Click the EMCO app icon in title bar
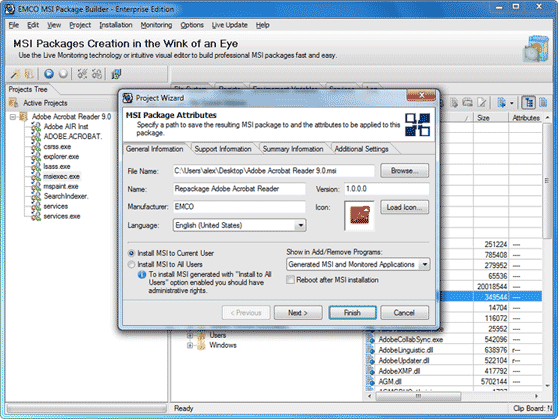The image size is (558, 419). (10, 9)
